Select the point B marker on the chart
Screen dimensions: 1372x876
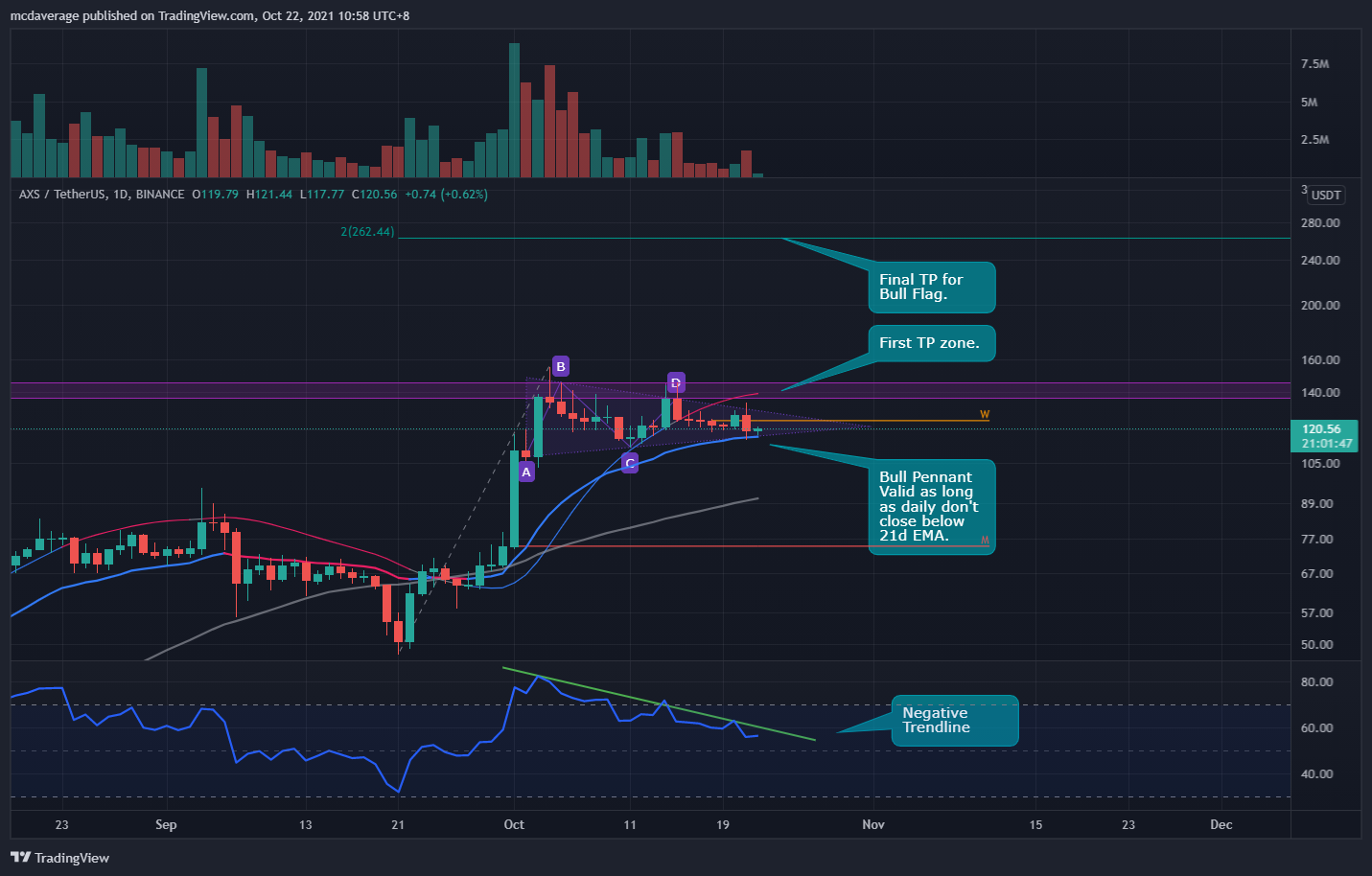pos(561,366)
